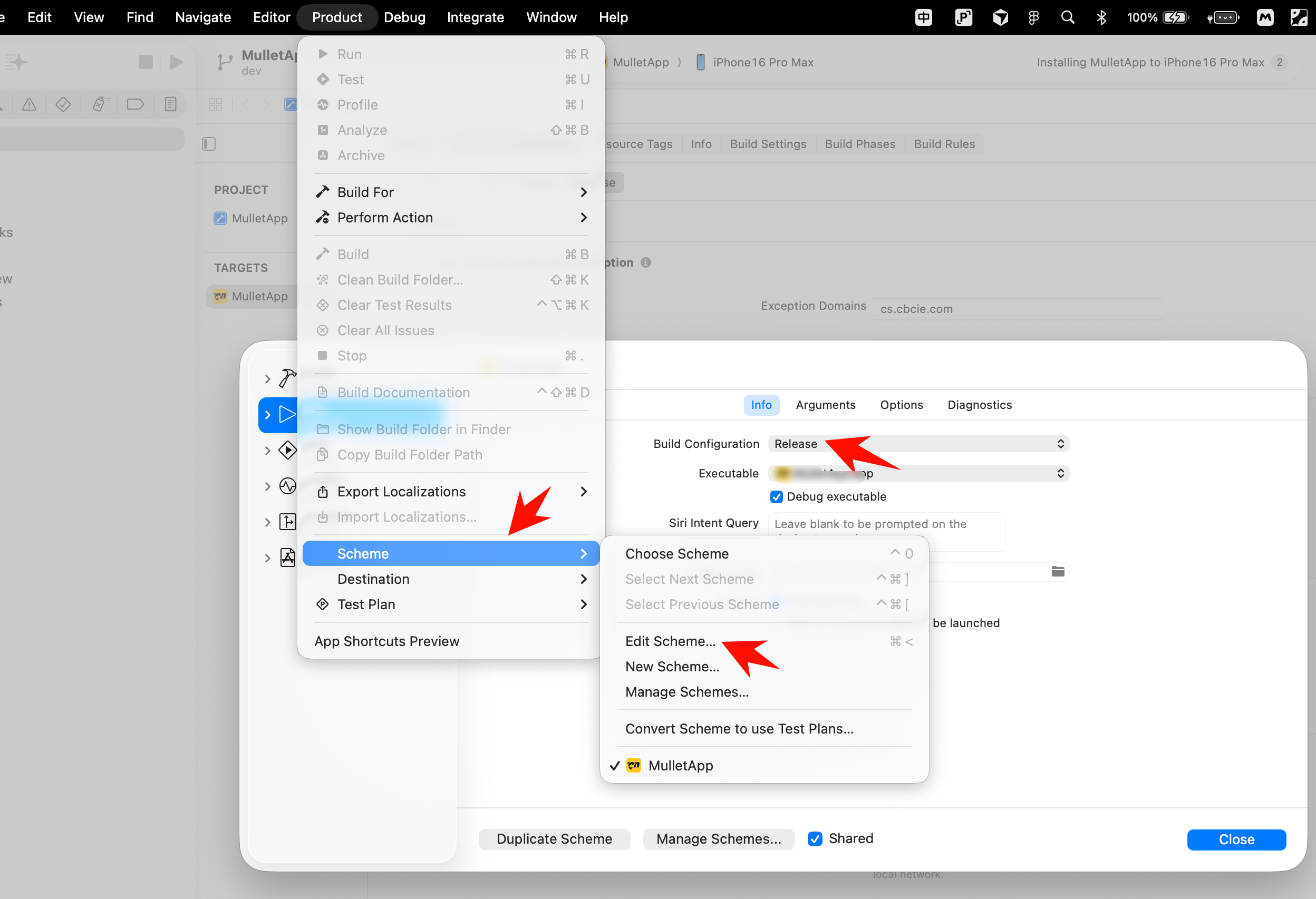The height and width of the screenshot is (899, 1316).
Task: Click the battery status icon in menu bar
Action: [x=1176, y=17]
